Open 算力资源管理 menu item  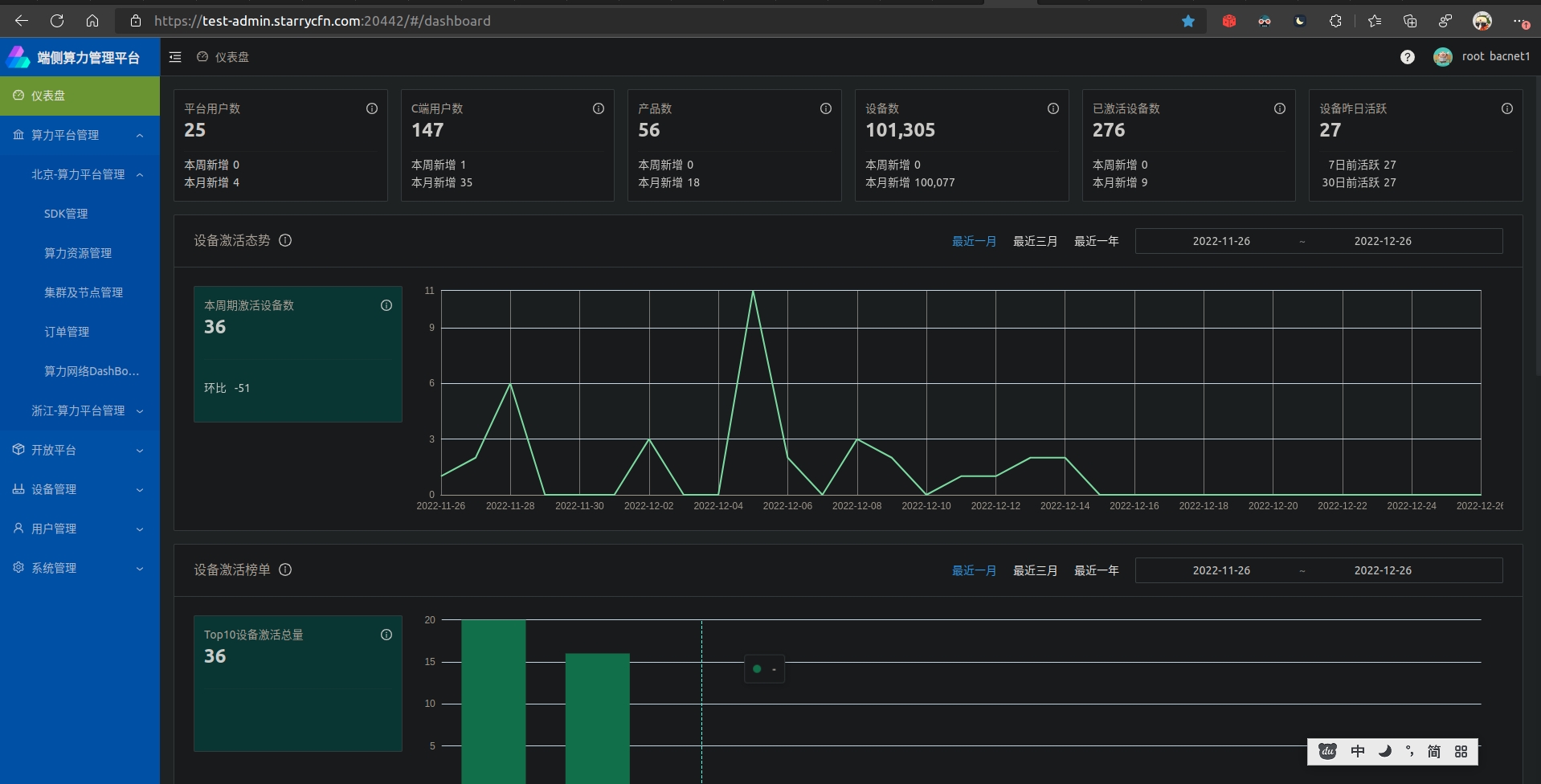coord(80,253)
